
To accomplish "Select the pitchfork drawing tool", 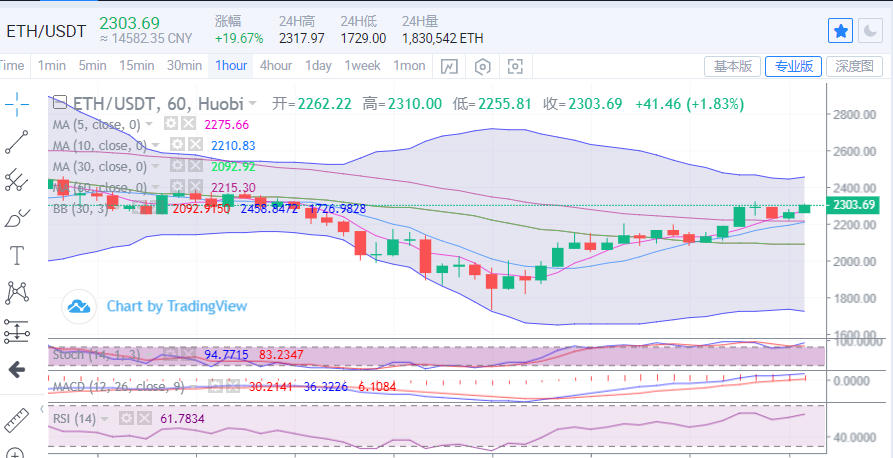I will tap(17, 180).
